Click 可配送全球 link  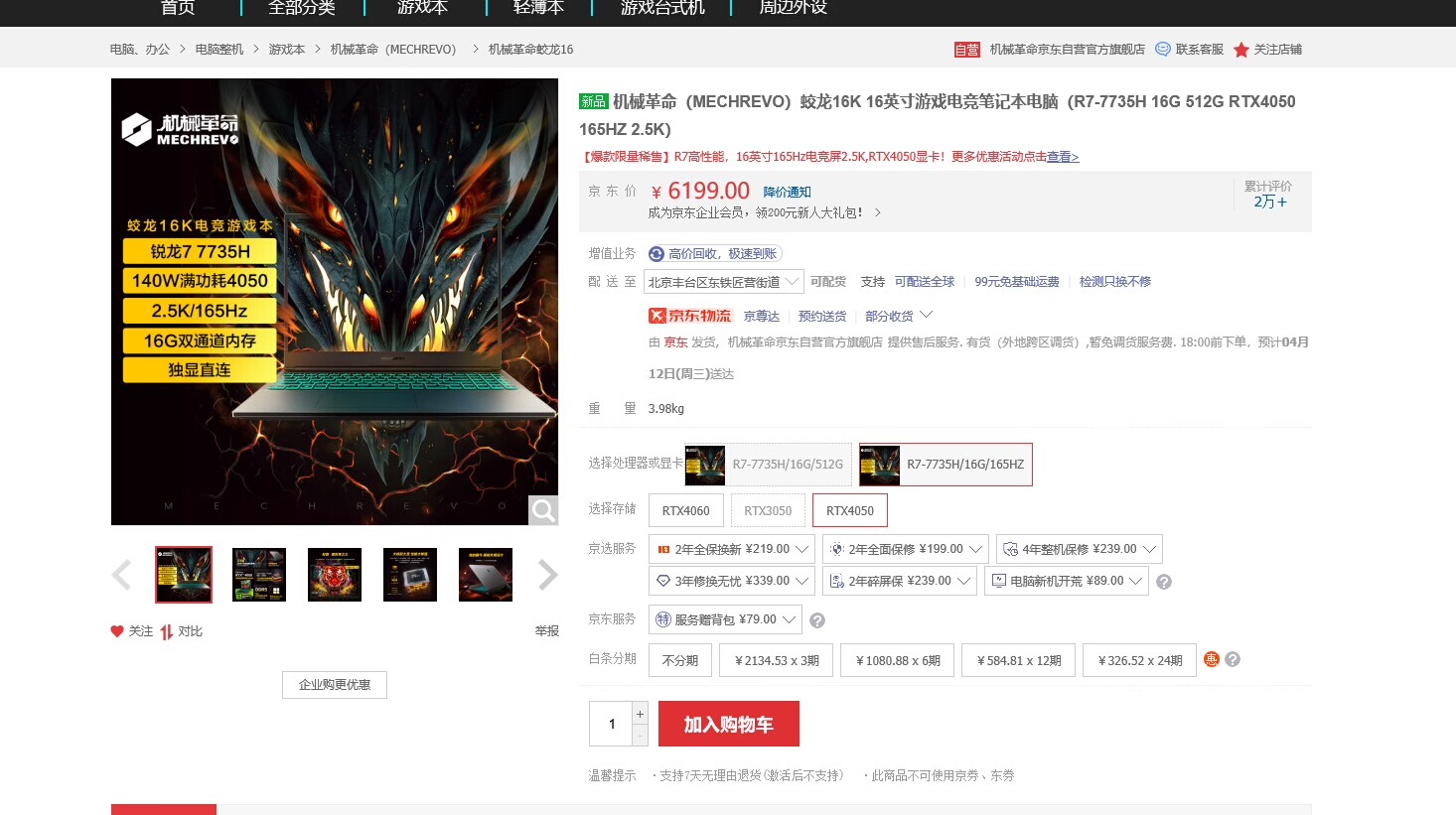coord(925,282)
